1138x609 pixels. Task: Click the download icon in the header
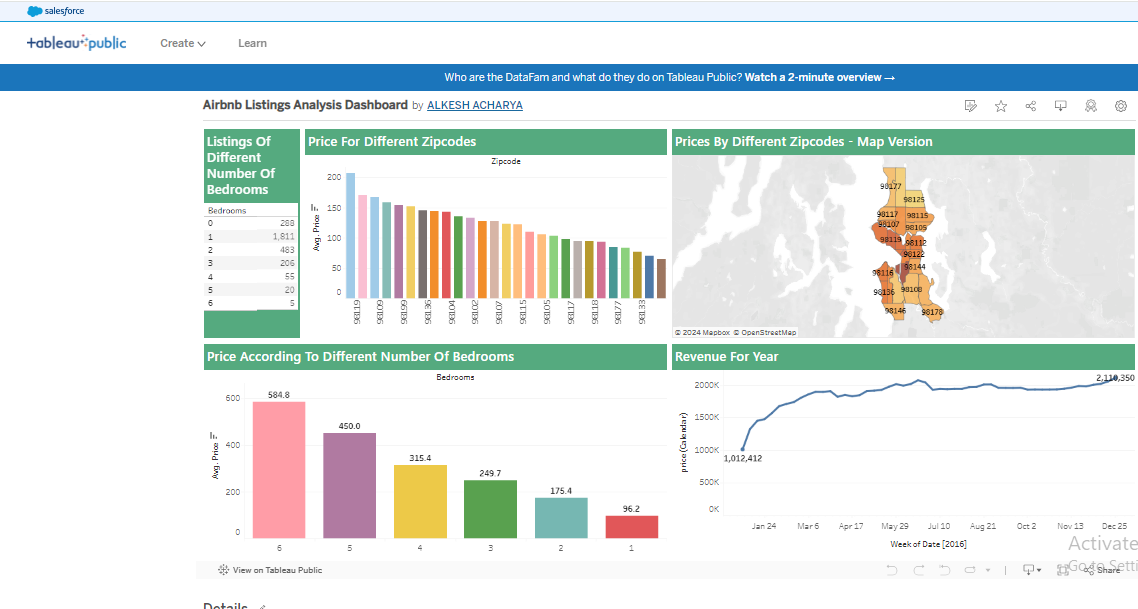click(1061, 106)
